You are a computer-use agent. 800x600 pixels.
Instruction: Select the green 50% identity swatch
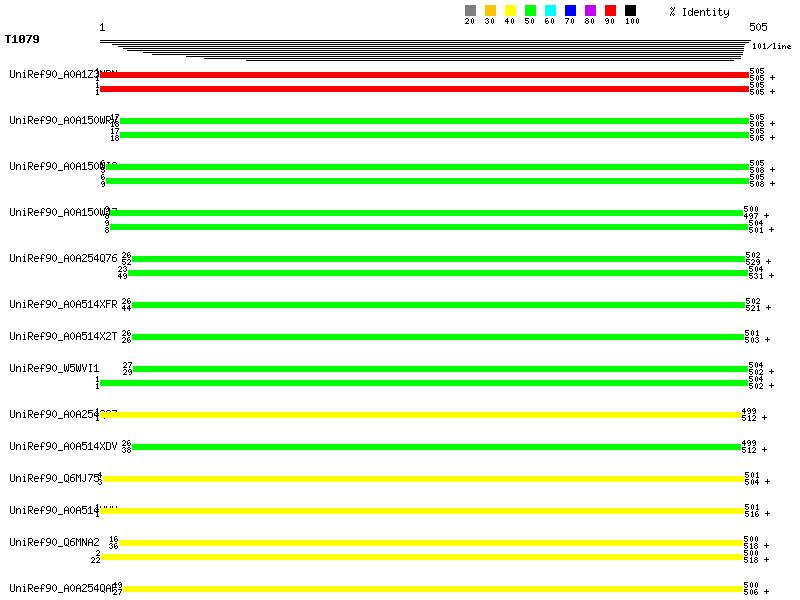530,11
